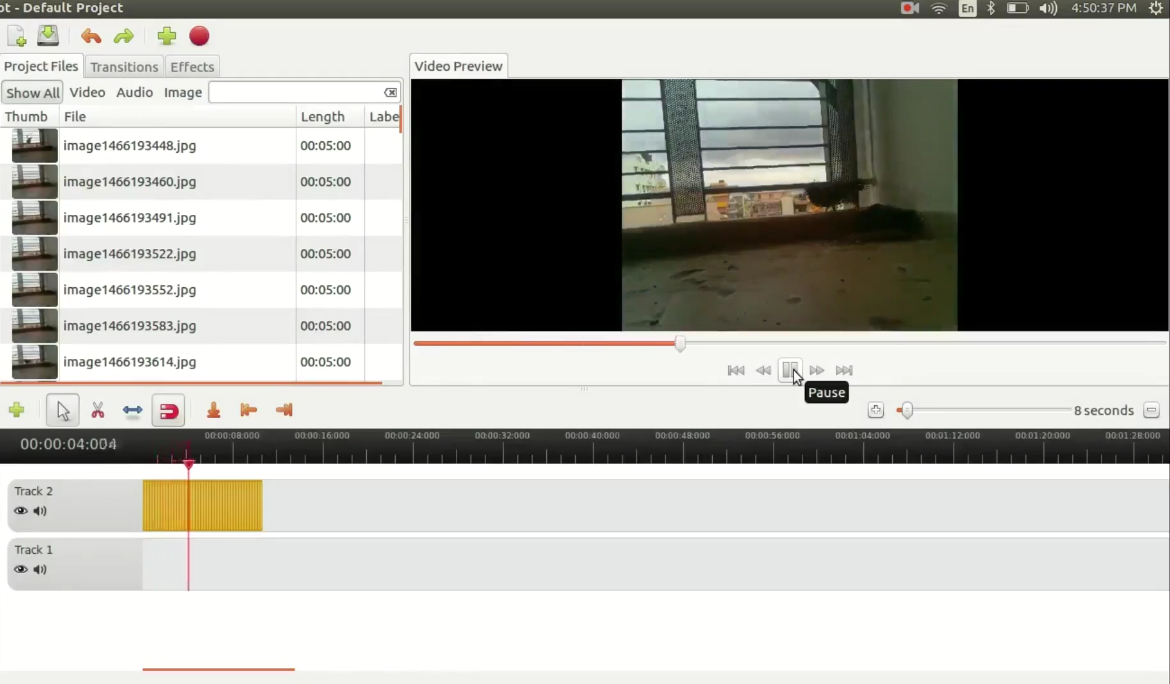Click the timeline zoom slider handle

pos(907,410)
